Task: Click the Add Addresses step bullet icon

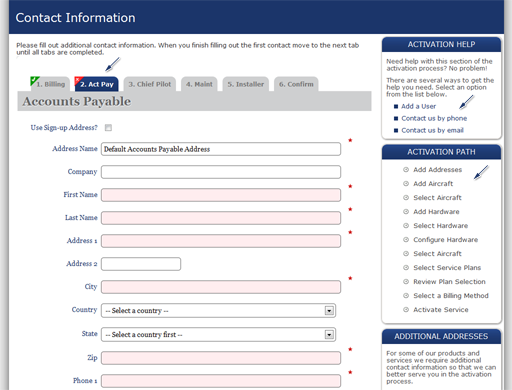Action: (x=406, y=170)
